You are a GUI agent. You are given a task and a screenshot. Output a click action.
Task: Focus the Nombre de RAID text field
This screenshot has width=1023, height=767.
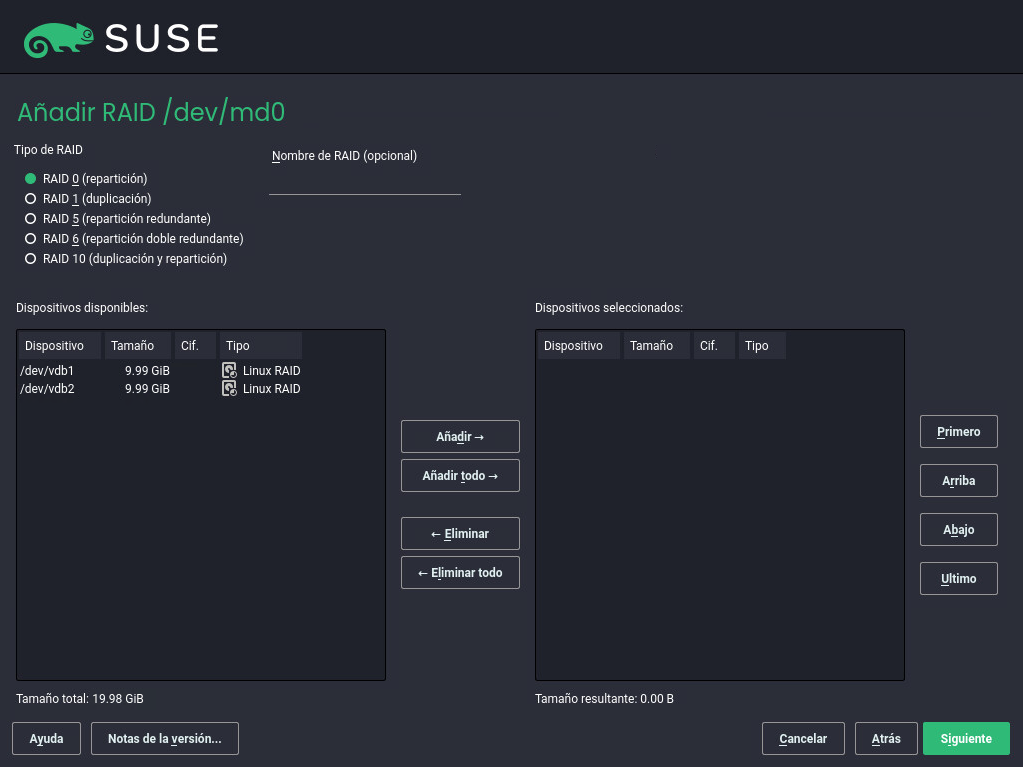[364, 183]
